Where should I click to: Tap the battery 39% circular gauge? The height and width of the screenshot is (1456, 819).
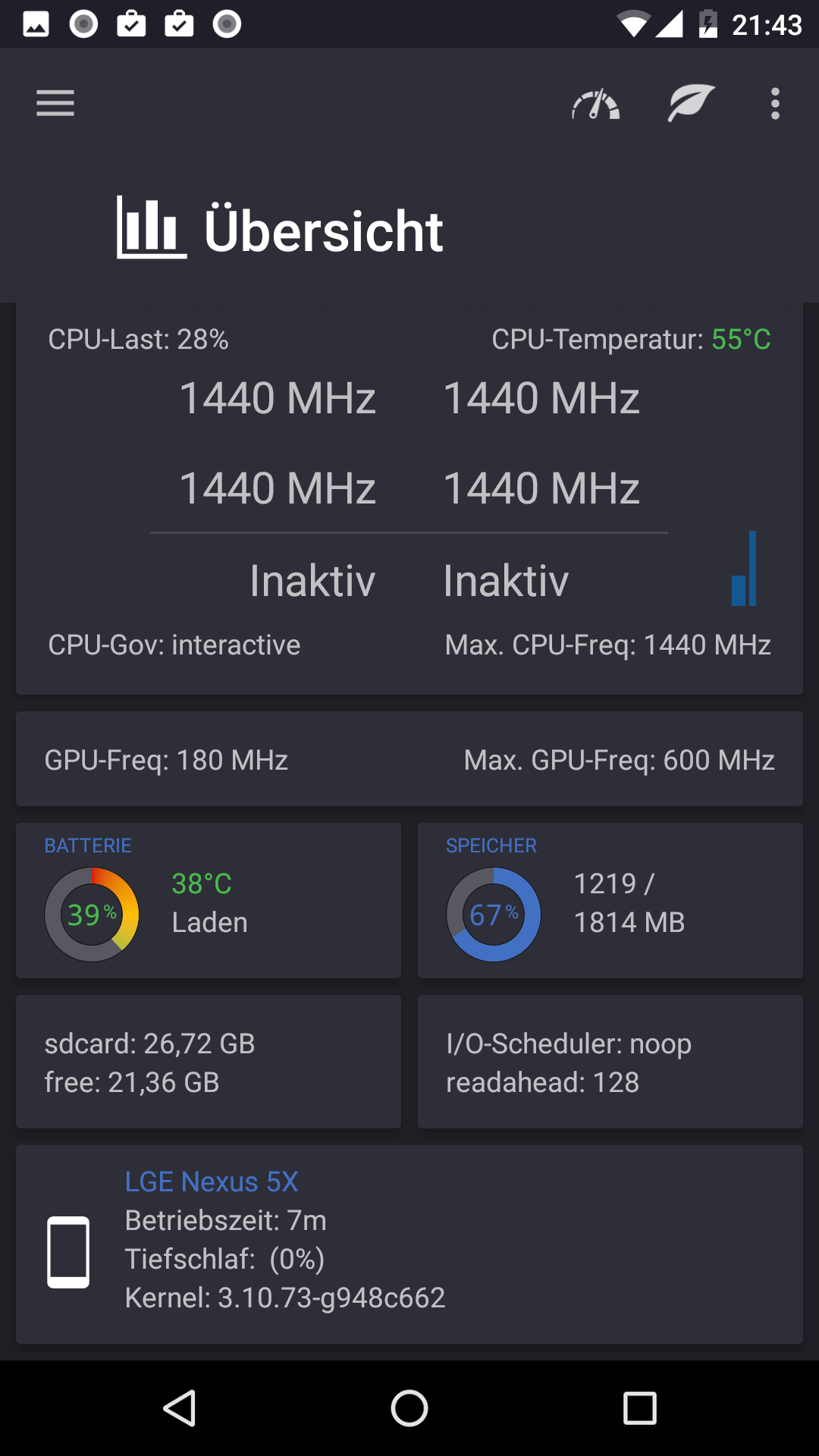92,915
